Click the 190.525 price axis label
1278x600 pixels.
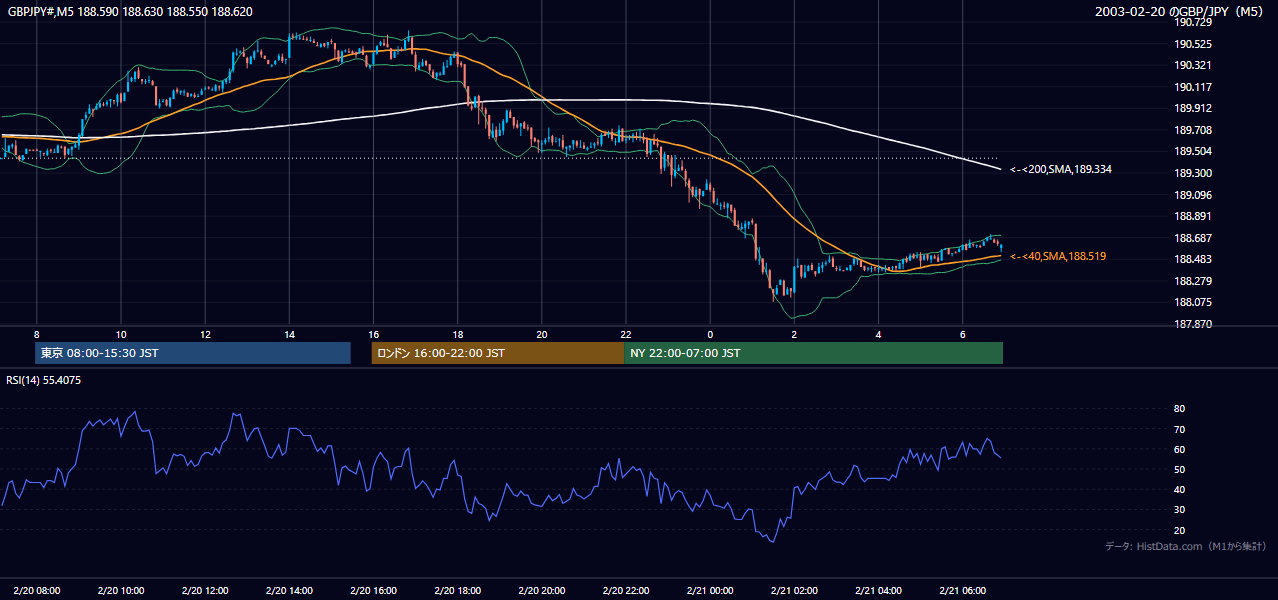[1191, 45]
